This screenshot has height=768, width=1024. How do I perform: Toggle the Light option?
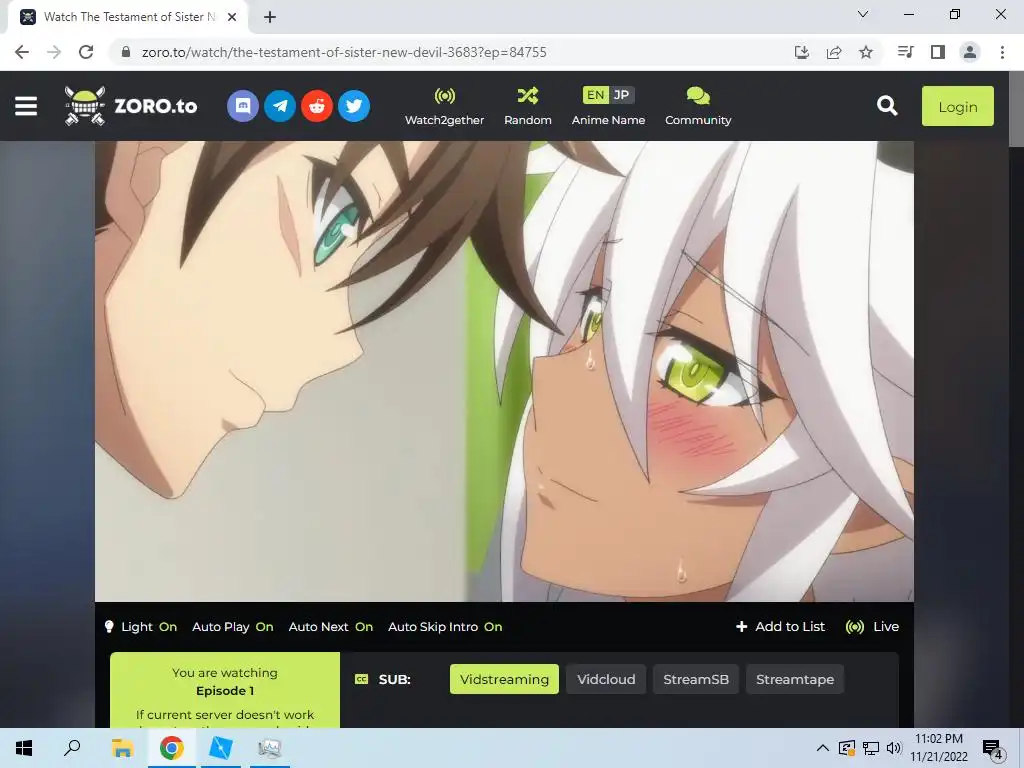point(140,627)
